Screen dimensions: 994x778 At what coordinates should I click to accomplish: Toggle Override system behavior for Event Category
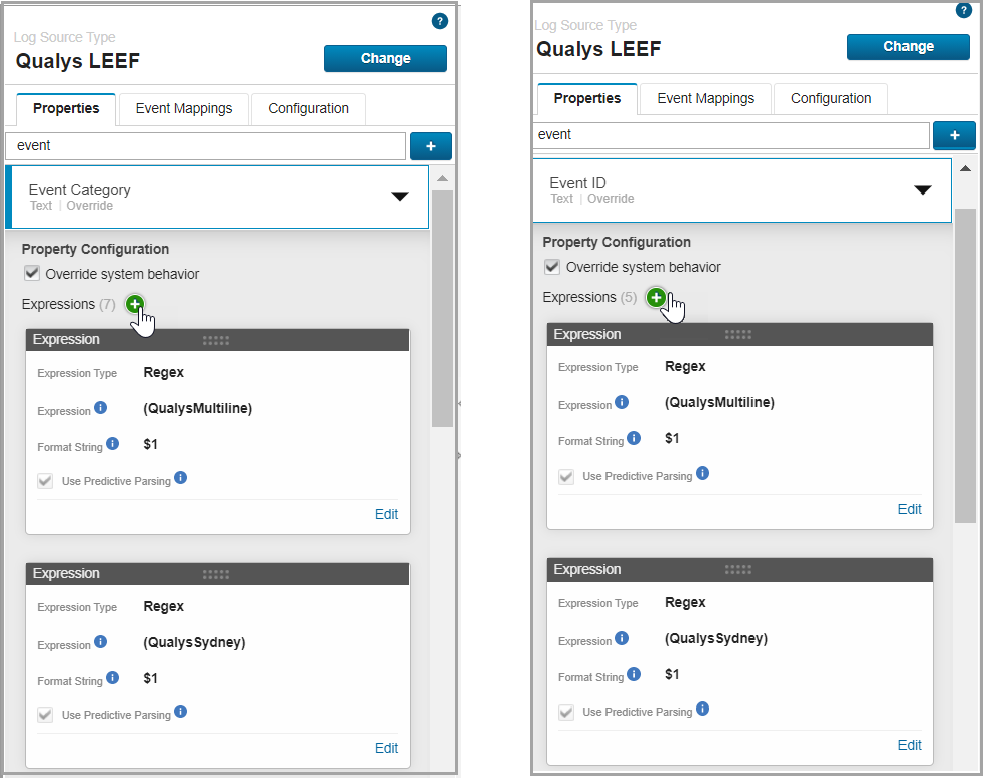(32, 274)
